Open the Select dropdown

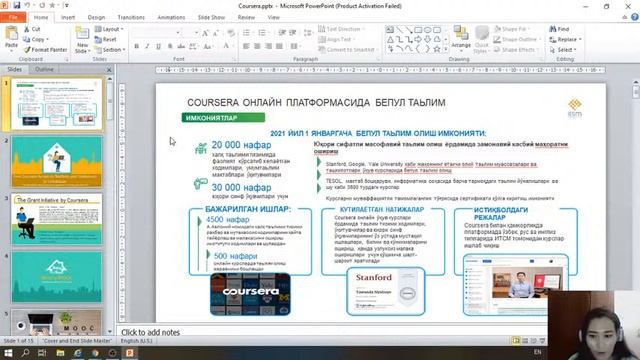[563, 49]
